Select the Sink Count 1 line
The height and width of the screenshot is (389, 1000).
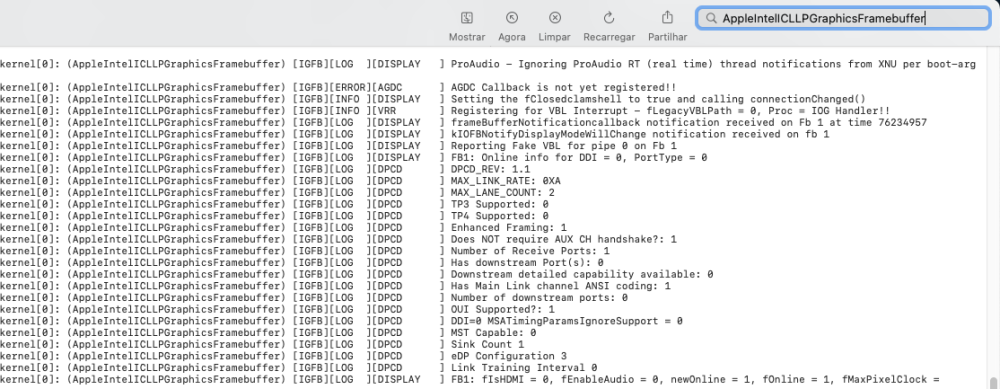pyautogui.click(x=262, y=344)
